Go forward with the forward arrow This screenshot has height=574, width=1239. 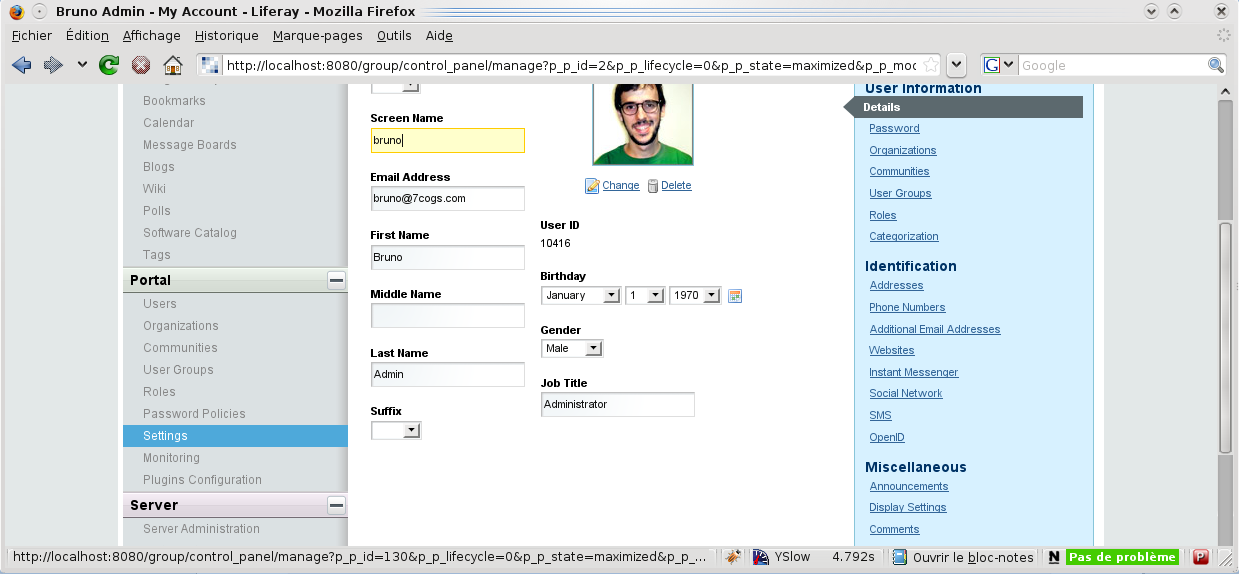click(x=53, y=65)
